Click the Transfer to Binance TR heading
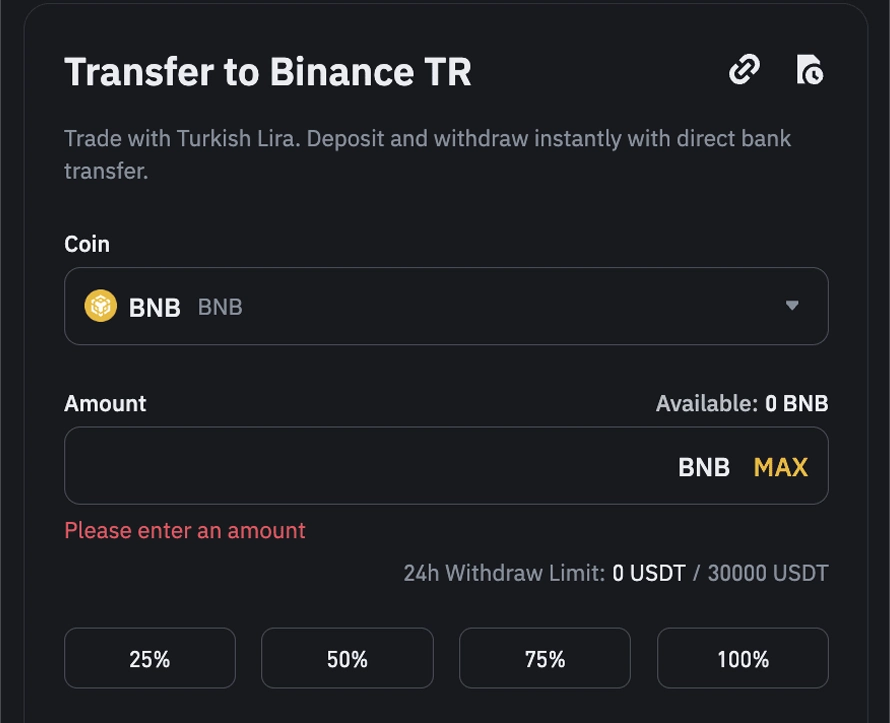Viewport: 890px width, 723px height. pyautogui.click(x=268, y=72)
